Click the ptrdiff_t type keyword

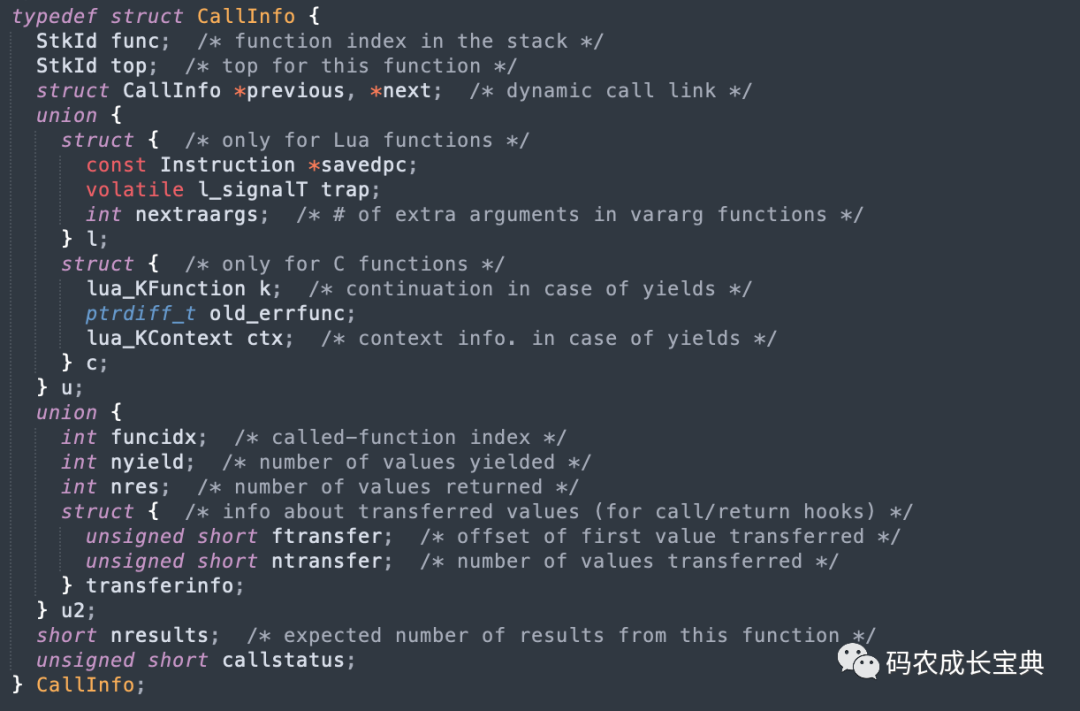point(141,314)
